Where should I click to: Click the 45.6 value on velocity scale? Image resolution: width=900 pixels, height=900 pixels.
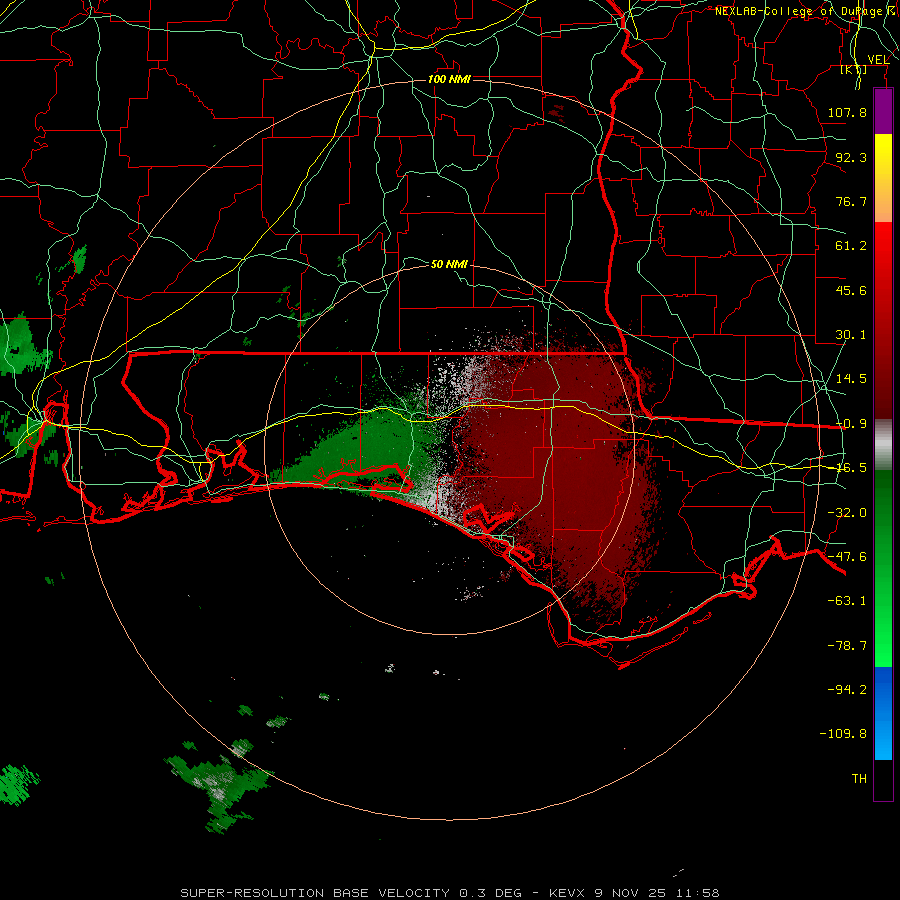pos(851,290)
